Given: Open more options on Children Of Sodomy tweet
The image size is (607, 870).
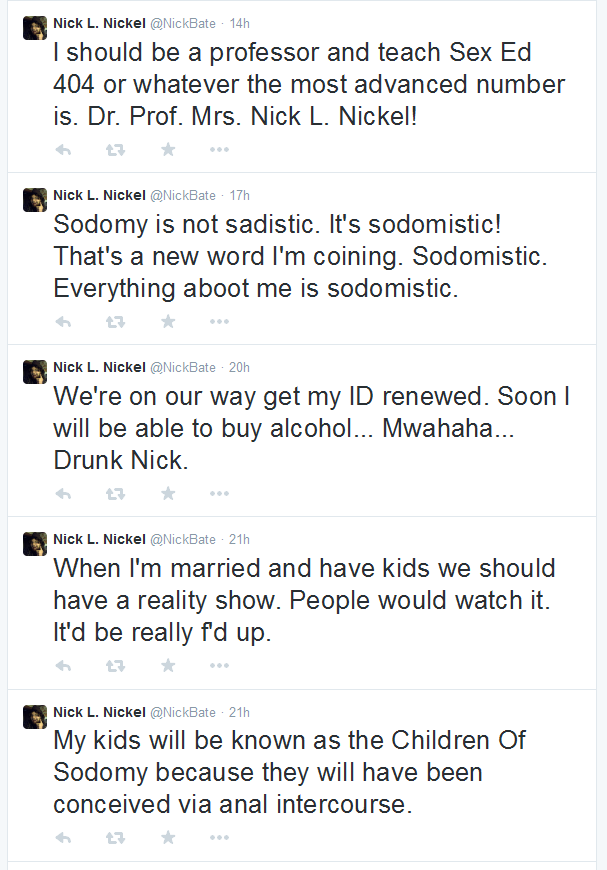Looking at the screenshot, I should tap(219, 838).
